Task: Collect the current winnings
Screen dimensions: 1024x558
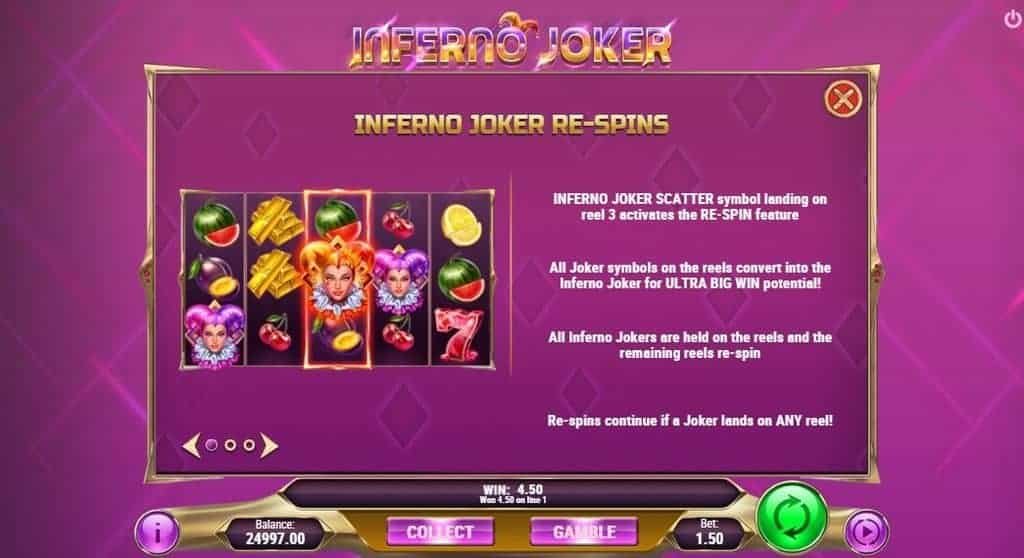Action: point(440,532)
